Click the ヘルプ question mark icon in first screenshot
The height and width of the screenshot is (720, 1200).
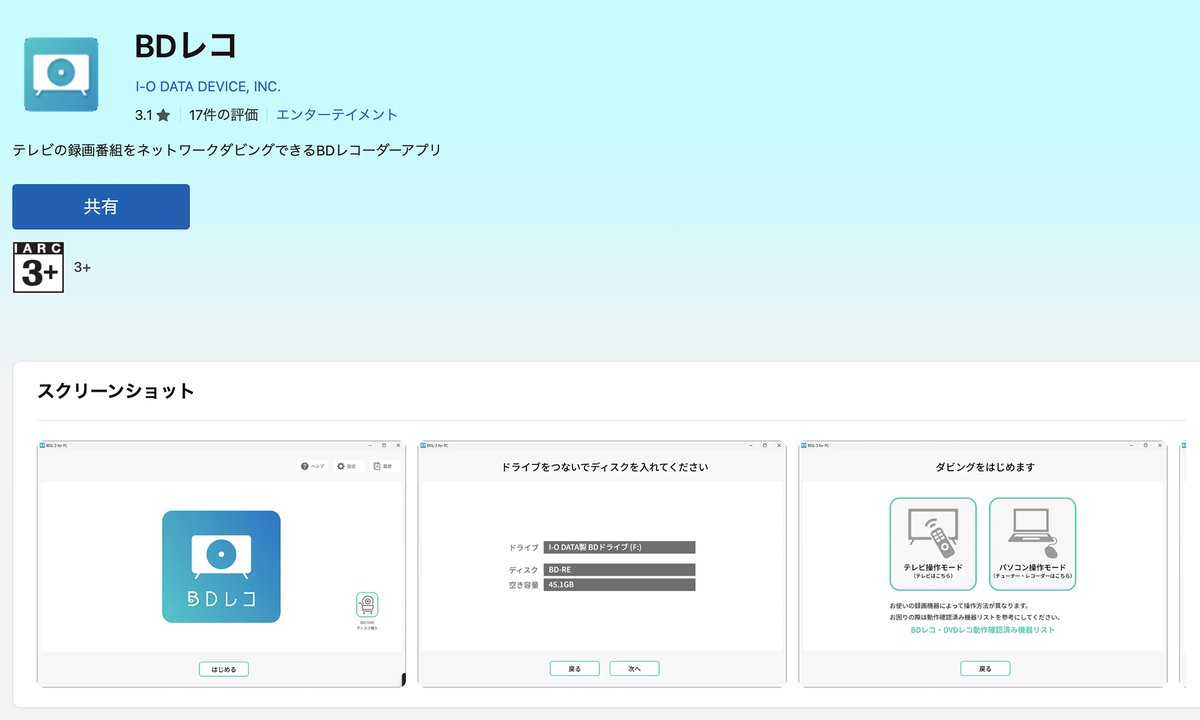(x=304, y=466)
